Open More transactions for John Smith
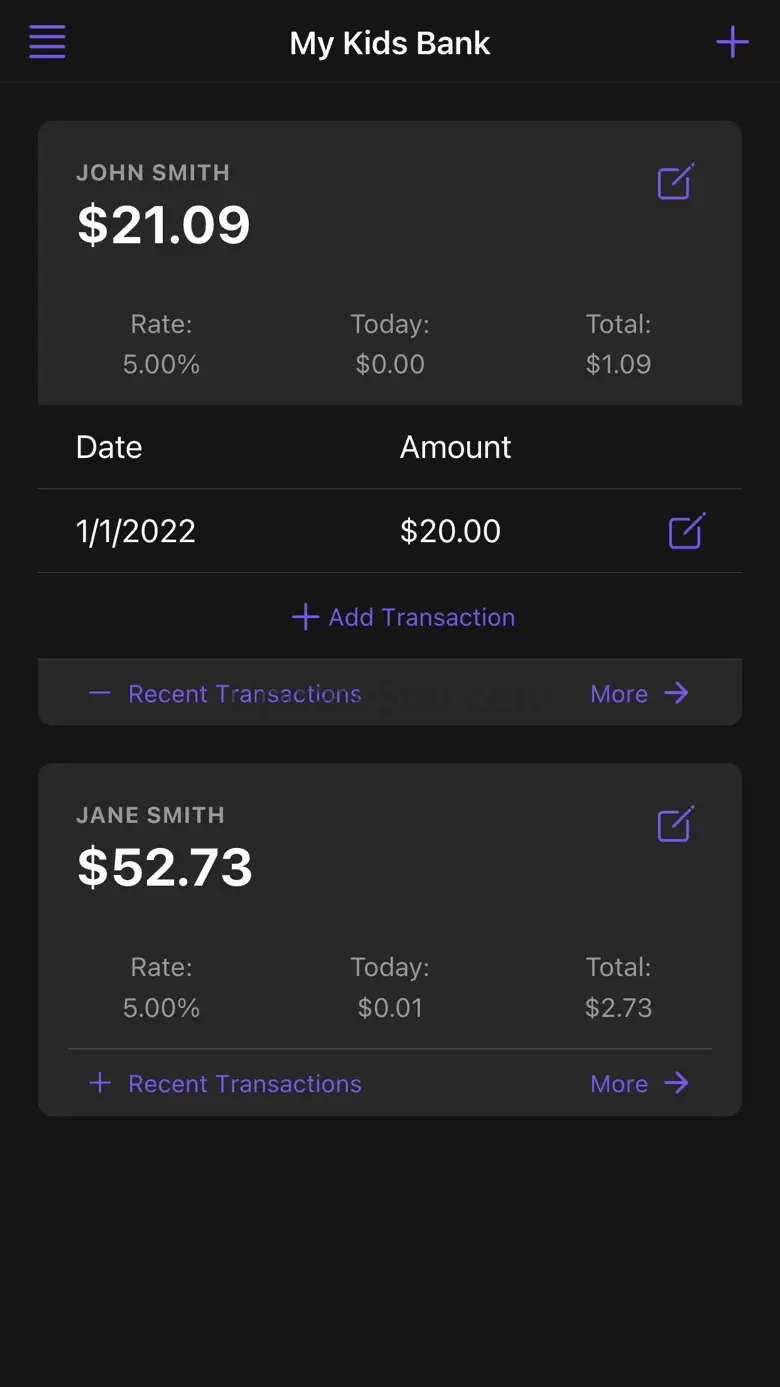The image size is (780, 1387). [619, 694]
